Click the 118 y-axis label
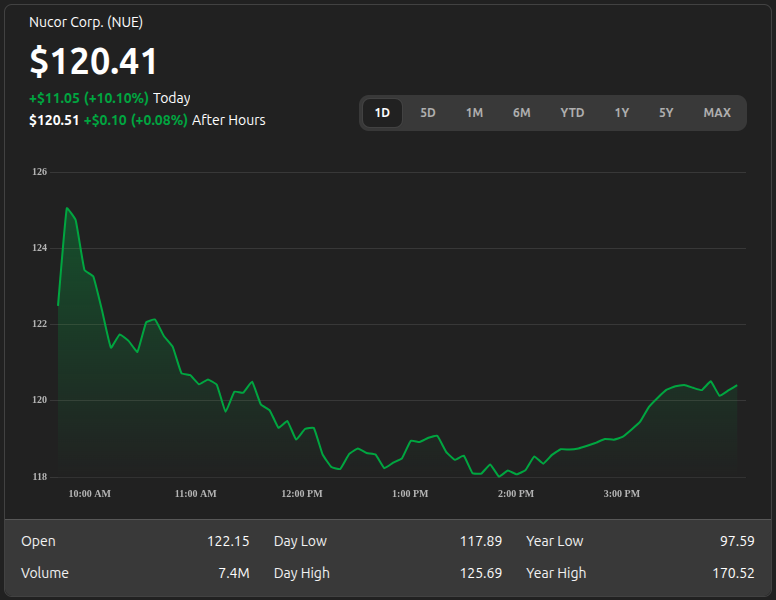The width and height of the screenshot is (776, 600). tap(40, 477)
